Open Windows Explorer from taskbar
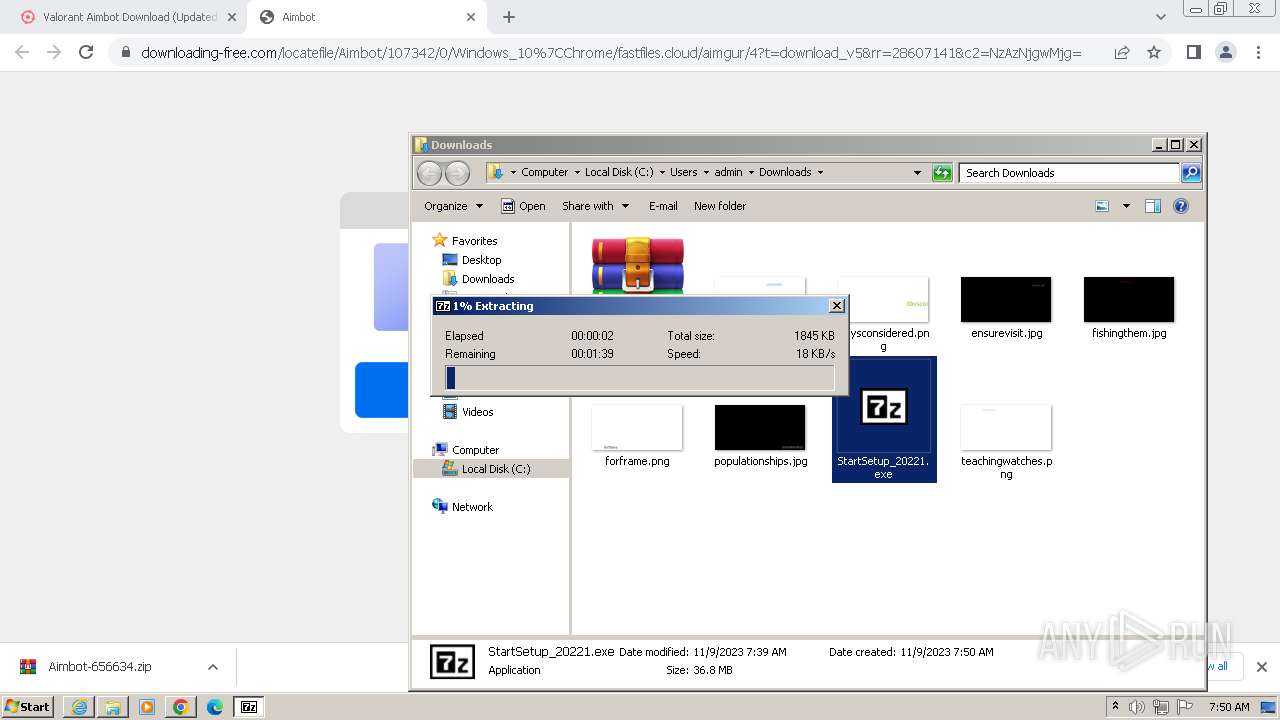The width and height of the screenshot is (1280, 720). click(x=113, y=707)
